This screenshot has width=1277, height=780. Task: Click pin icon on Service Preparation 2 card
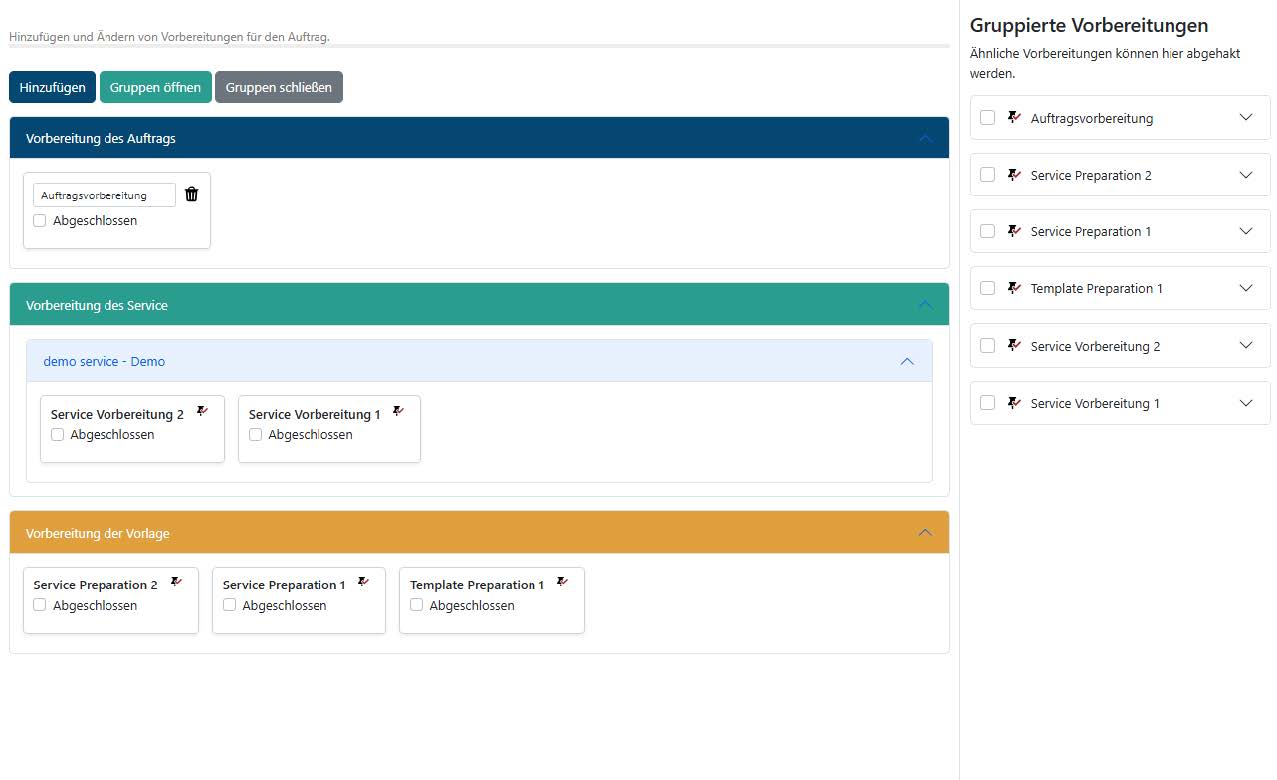(x=176, y=582)
